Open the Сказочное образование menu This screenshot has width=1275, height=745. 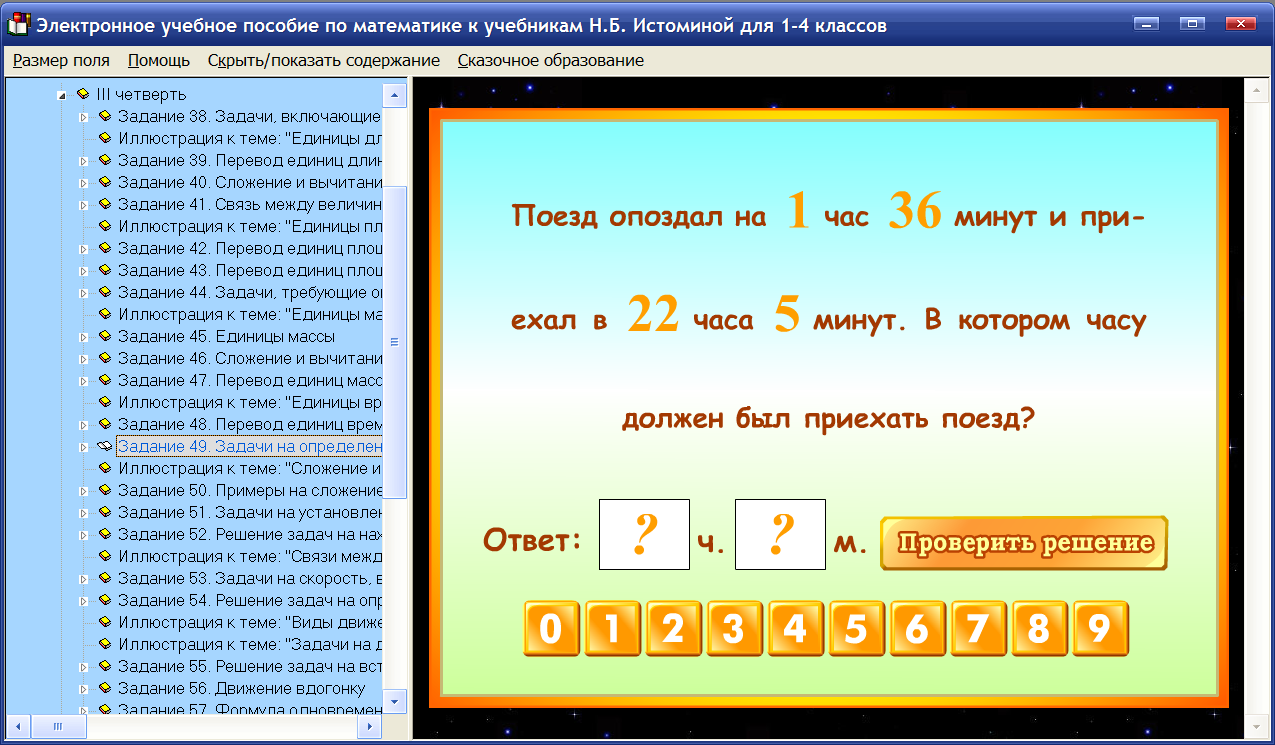coord(534,60)
